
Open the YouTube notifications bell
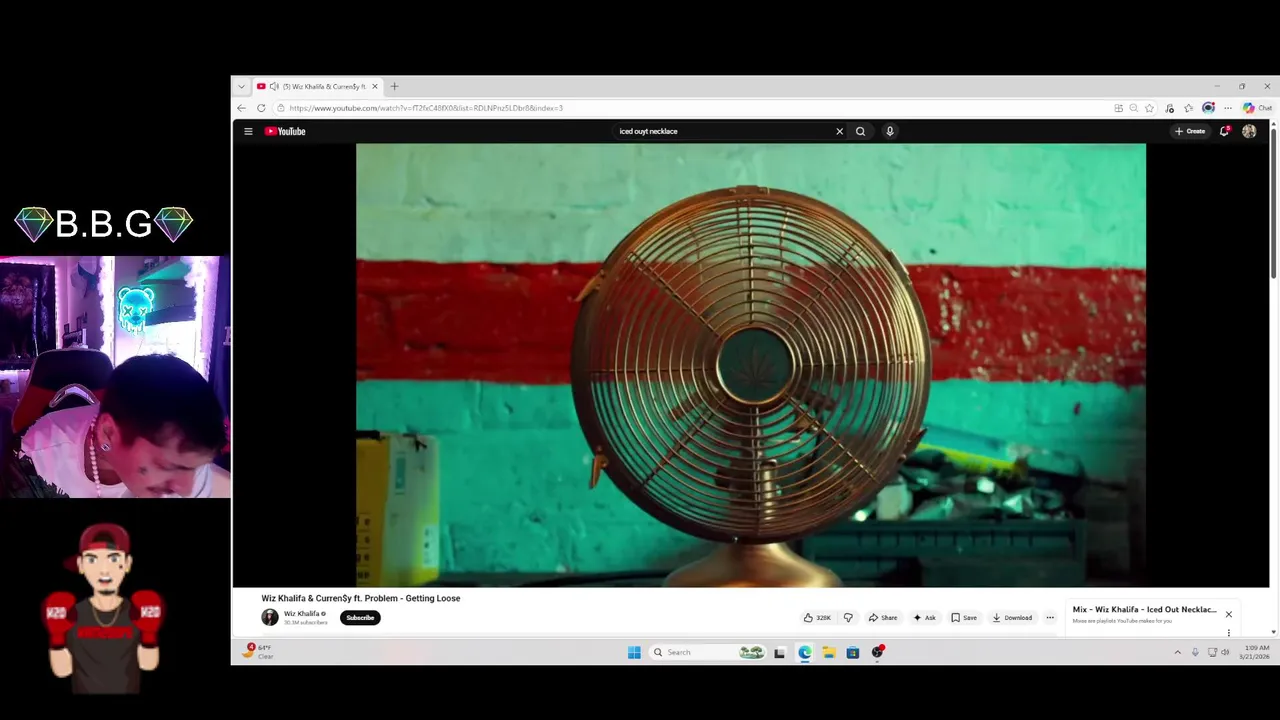(1224, 131)
